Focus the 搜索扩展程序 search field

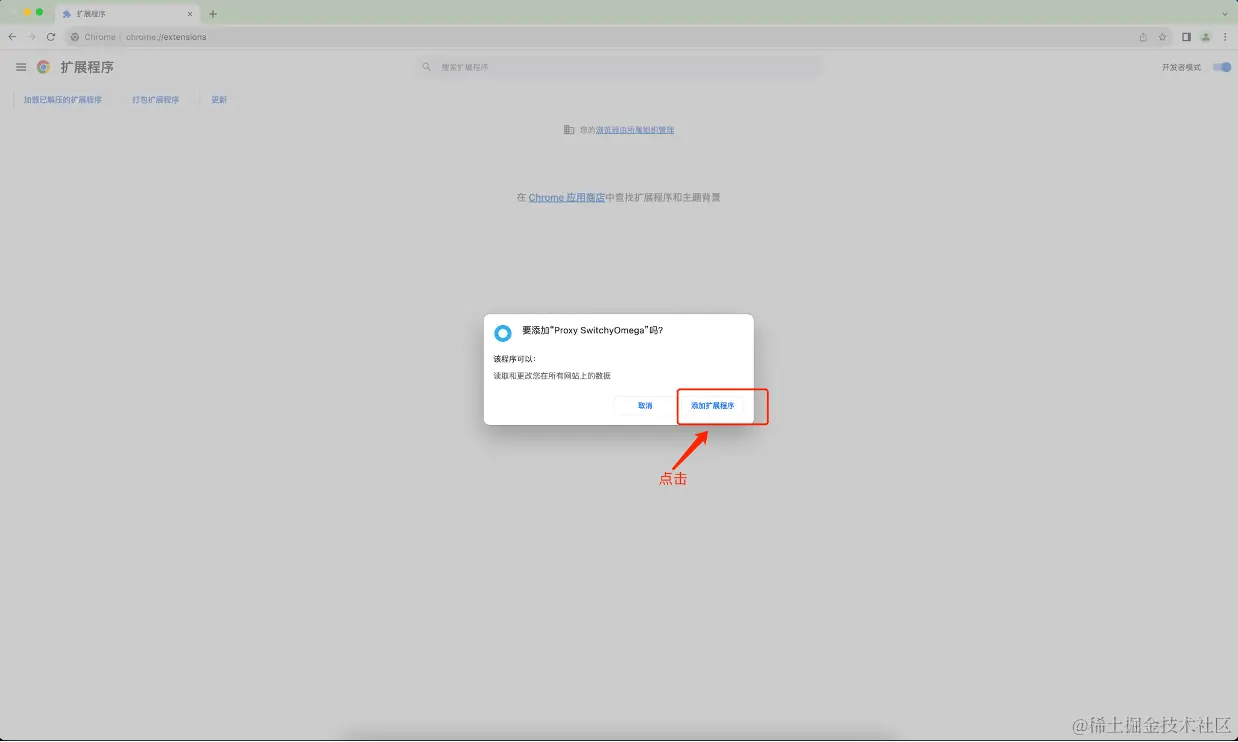[620, 67]
